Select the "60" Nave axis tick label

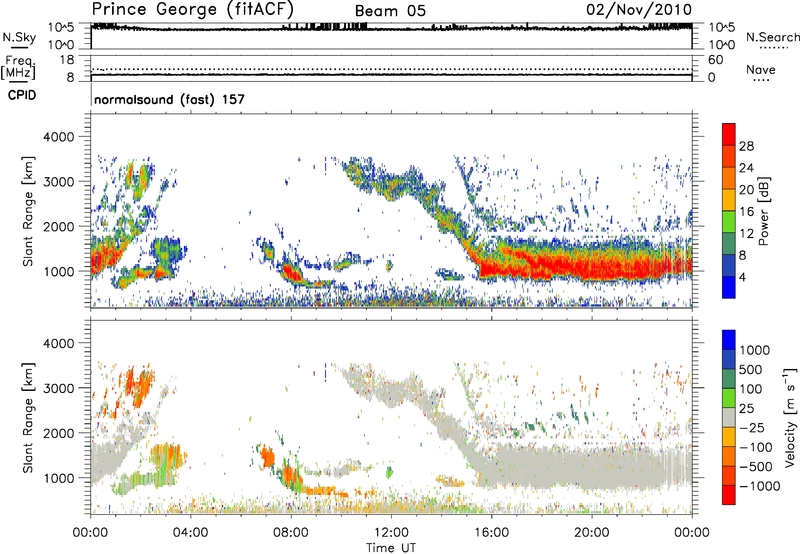tap(715, 60)
